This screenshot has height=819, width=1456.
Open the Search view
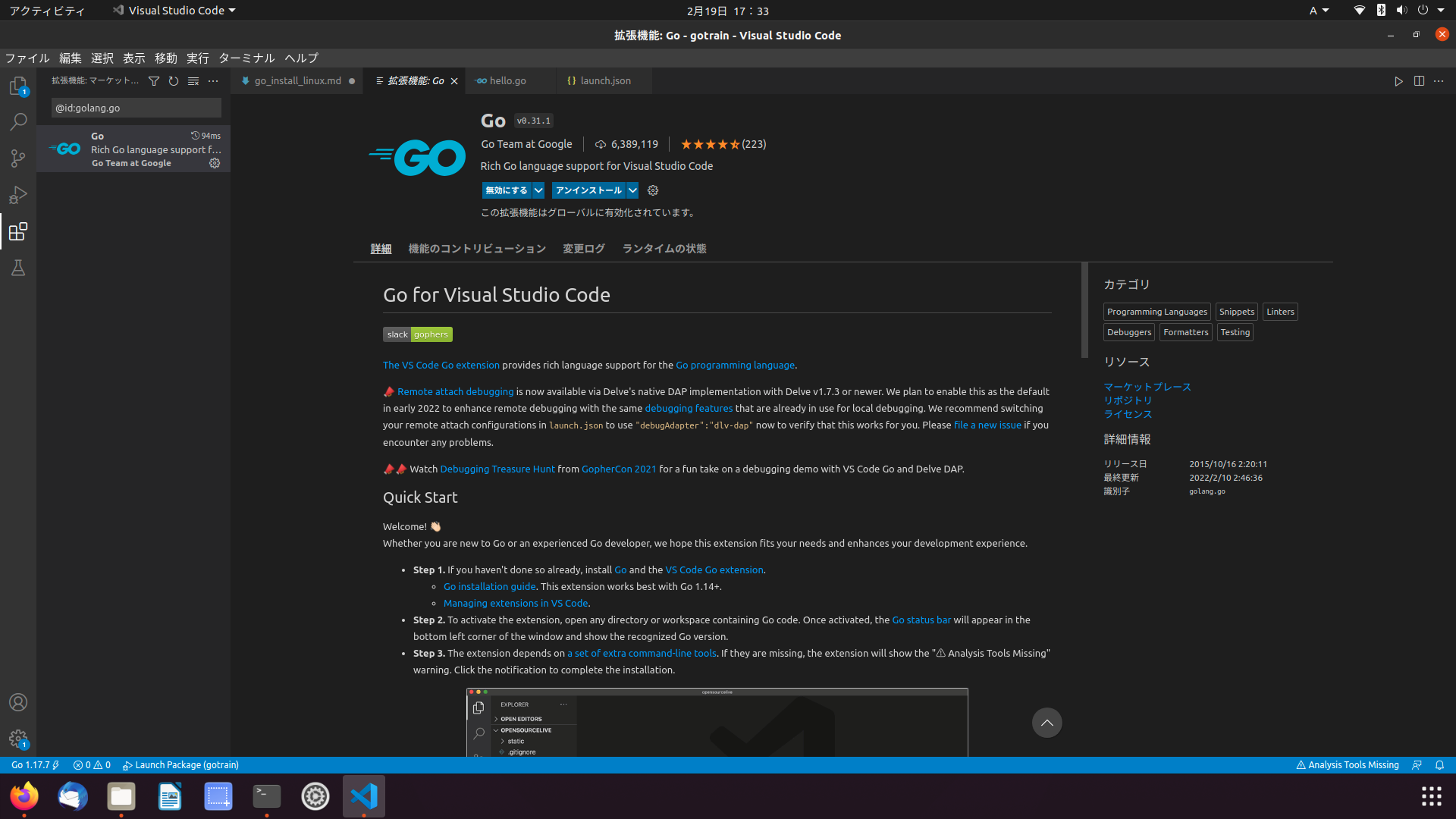pos(18,122)
